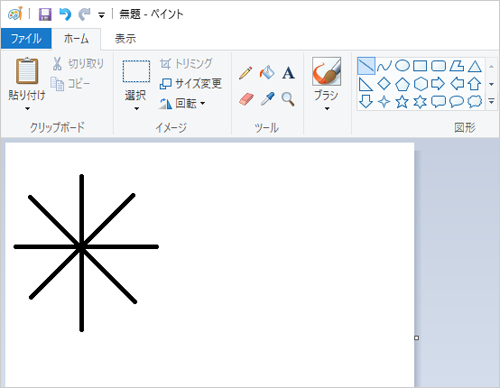Viewport: 500px width, 388px height.
Task: Select the Oval shape
Action: tap(402, 66)
